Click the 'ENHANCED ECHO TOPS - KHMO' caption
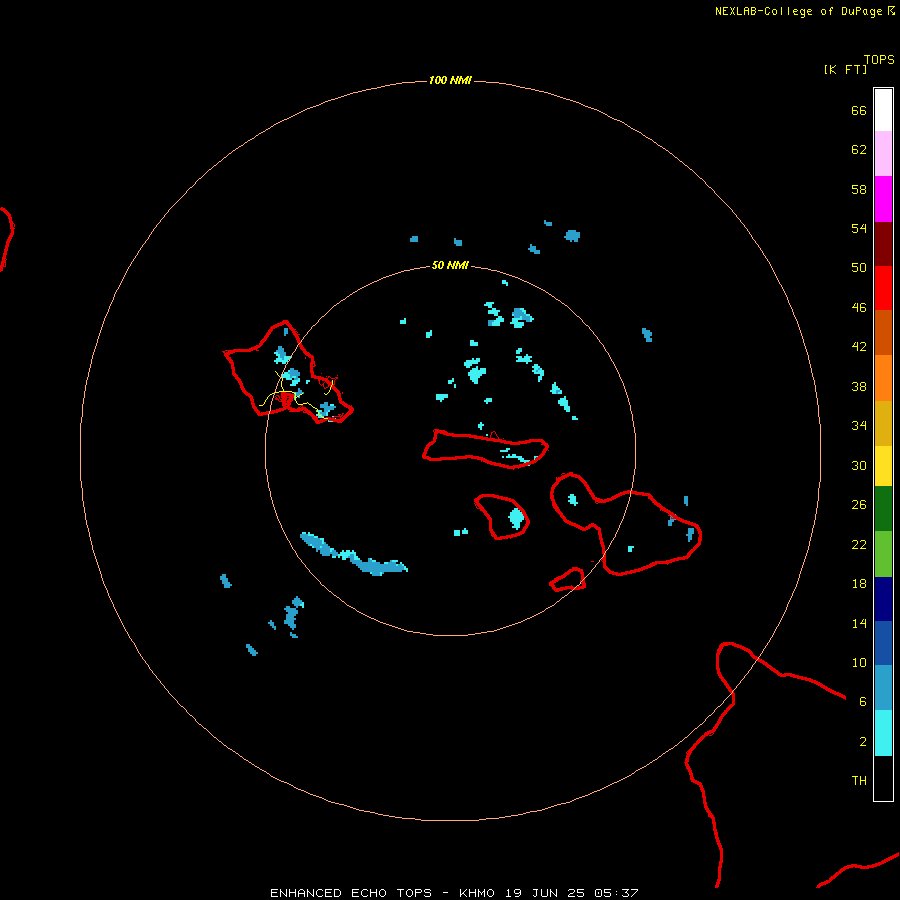This screenshot has width=900, height=900. (x=382, y=893)
